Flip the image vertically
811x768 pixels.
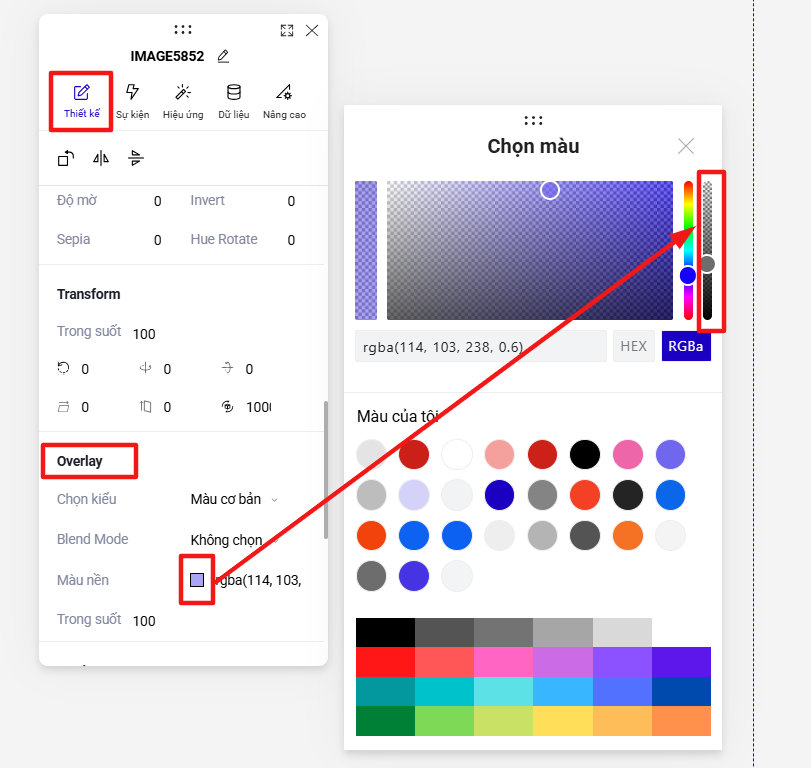tap(136, 158)
